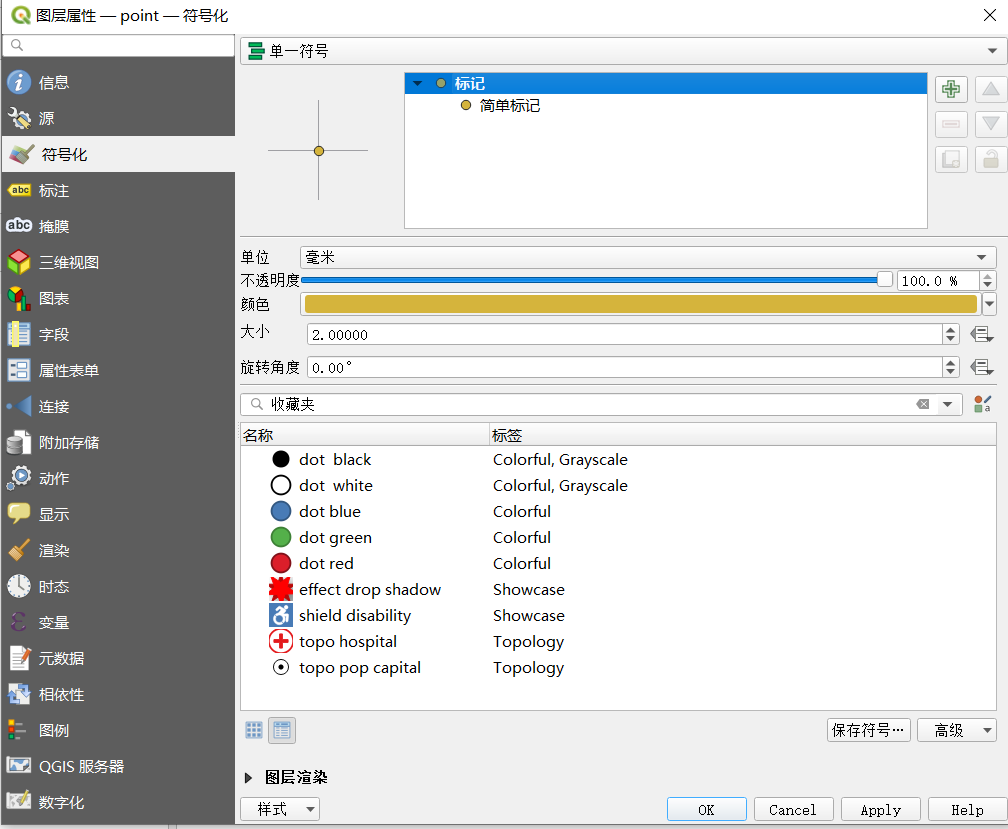Open the 三维视图 panel
Screen dimensions: 1008x829
(x=70, y=262)
